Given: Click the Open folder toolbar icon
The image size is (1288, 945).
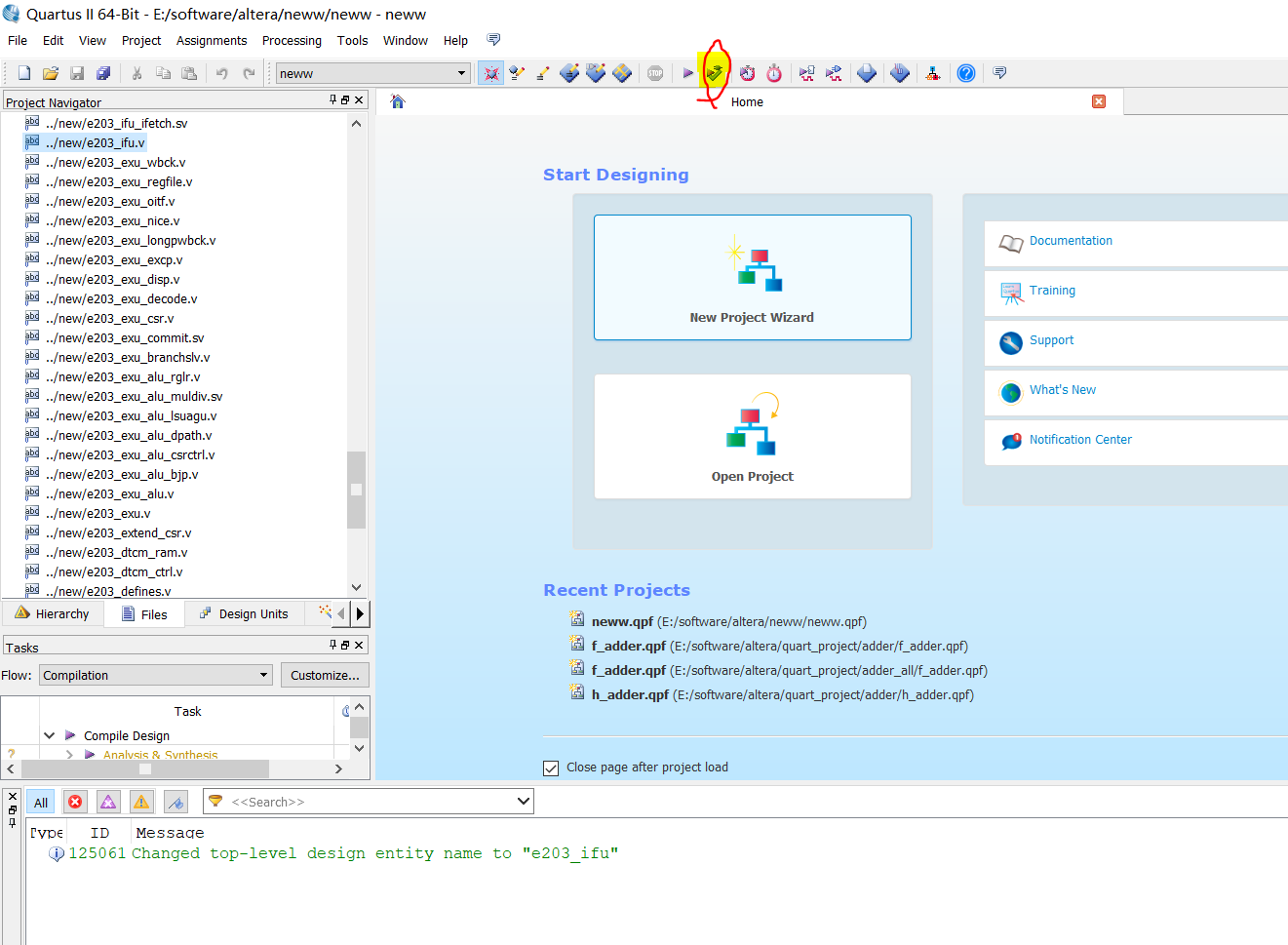Looking at the screenshot, I should pos(51,73).
